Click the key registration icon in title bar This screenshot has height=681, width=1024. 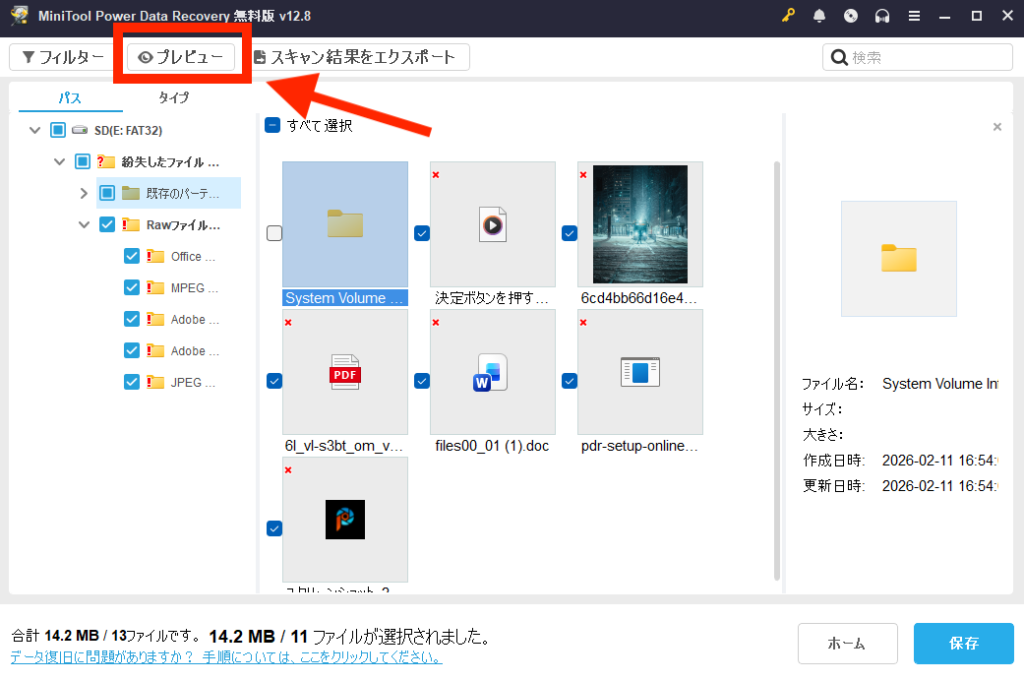point(789,17)
